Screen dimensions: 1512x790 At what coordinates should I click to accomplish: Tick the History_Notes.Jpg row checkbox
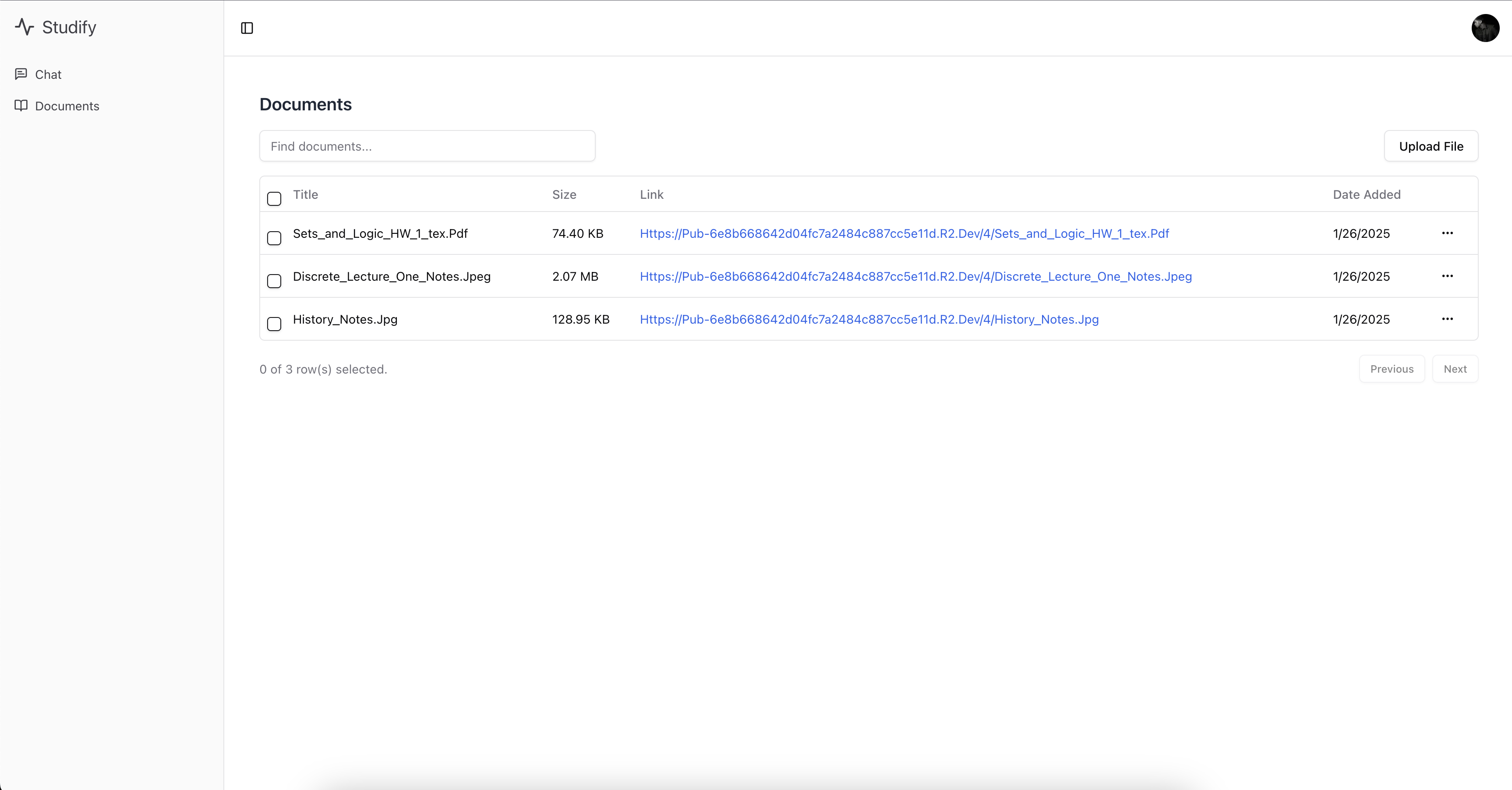tap(274, 323)
